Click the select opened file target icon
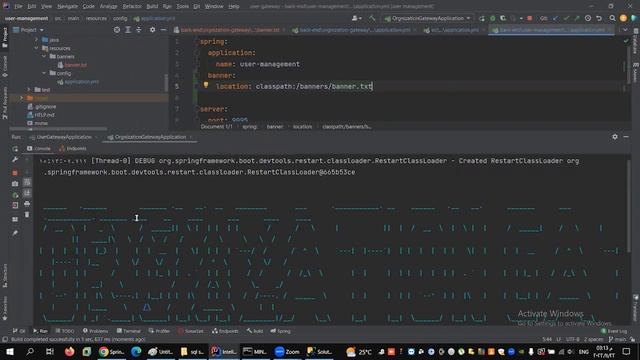Screen dimensions: 640x360 117,30
